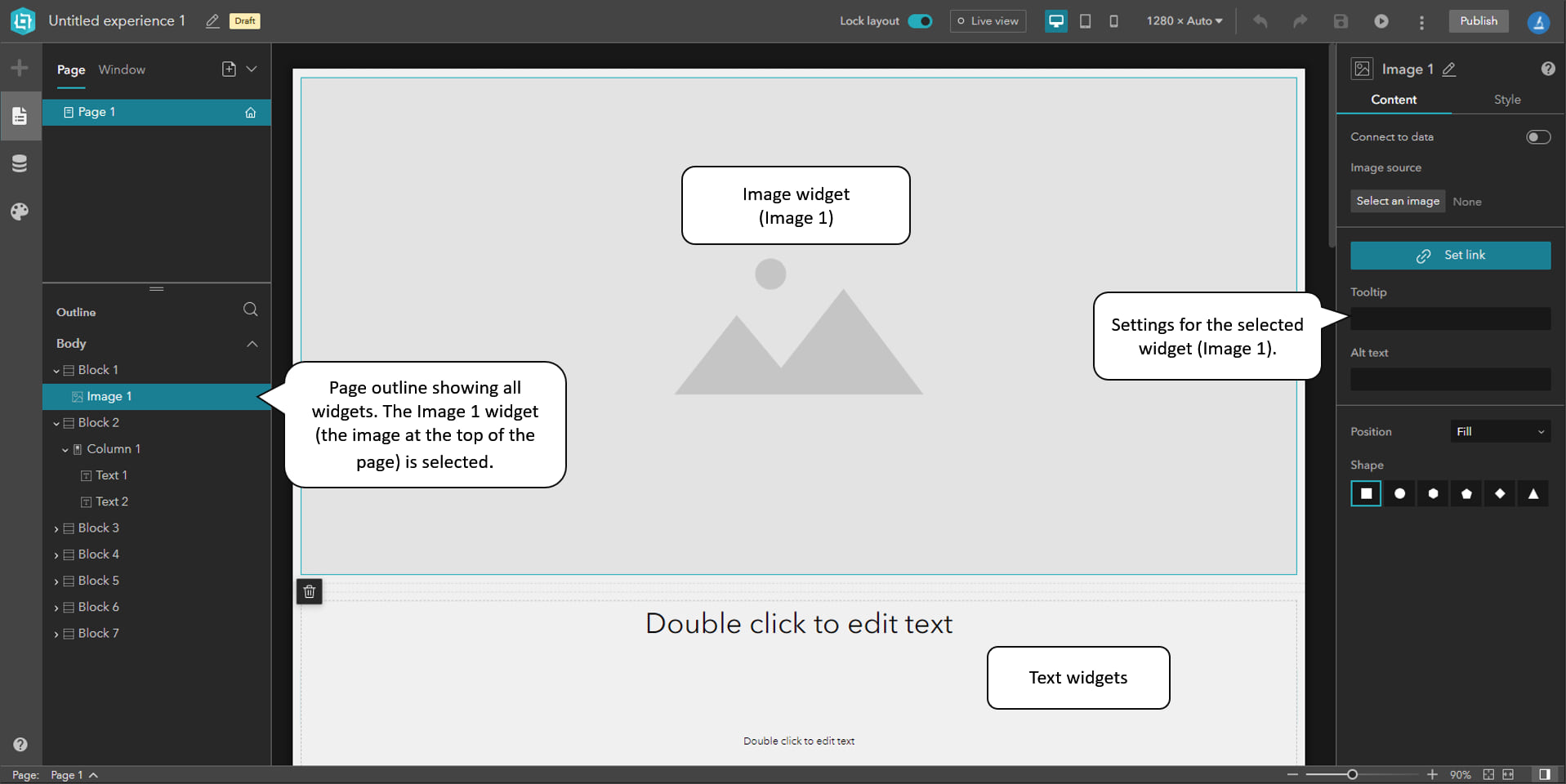Open the Page panel icon in sidebar

(x=20, y=116)
